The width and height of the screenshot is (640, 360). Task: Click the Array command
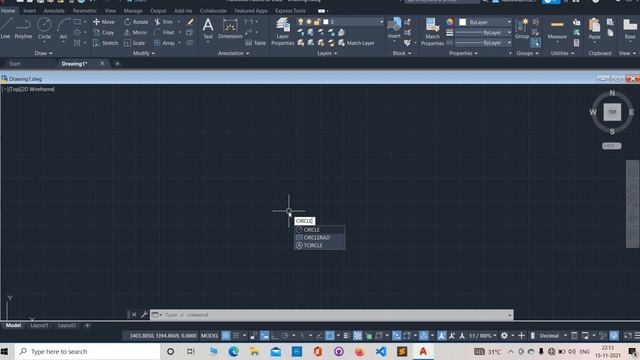[x=164, y=43]
